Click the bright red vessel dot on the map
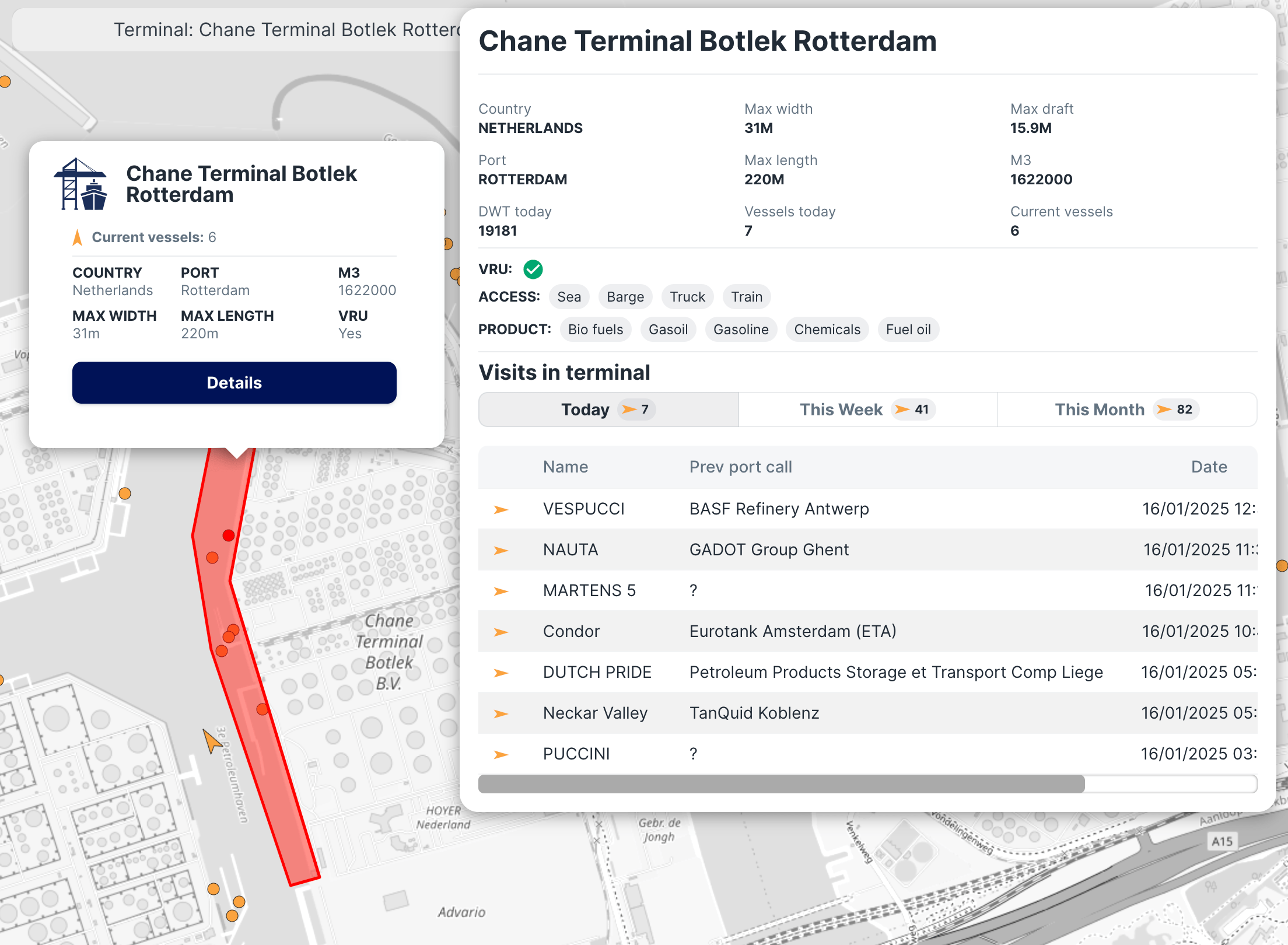Viewport: 1288px width, 945px height. pos(229,535)
